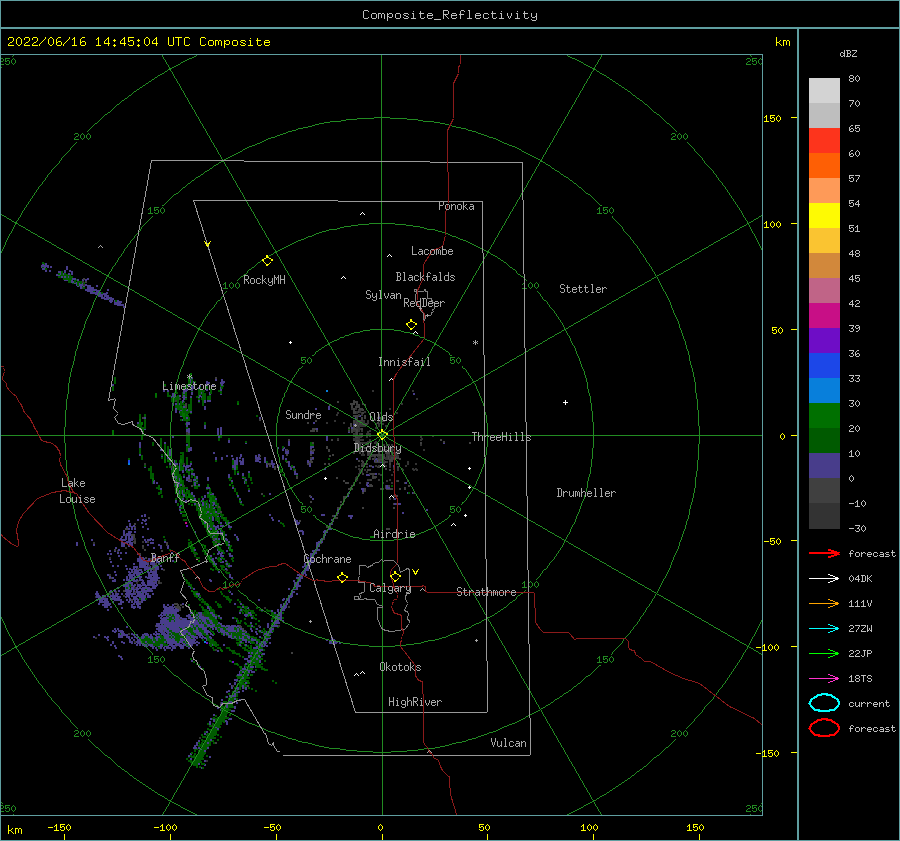Viewport: 900px width, 841px height.
Task: Click the yellow diamond marker near RedDeer
Action: (411, 324)
